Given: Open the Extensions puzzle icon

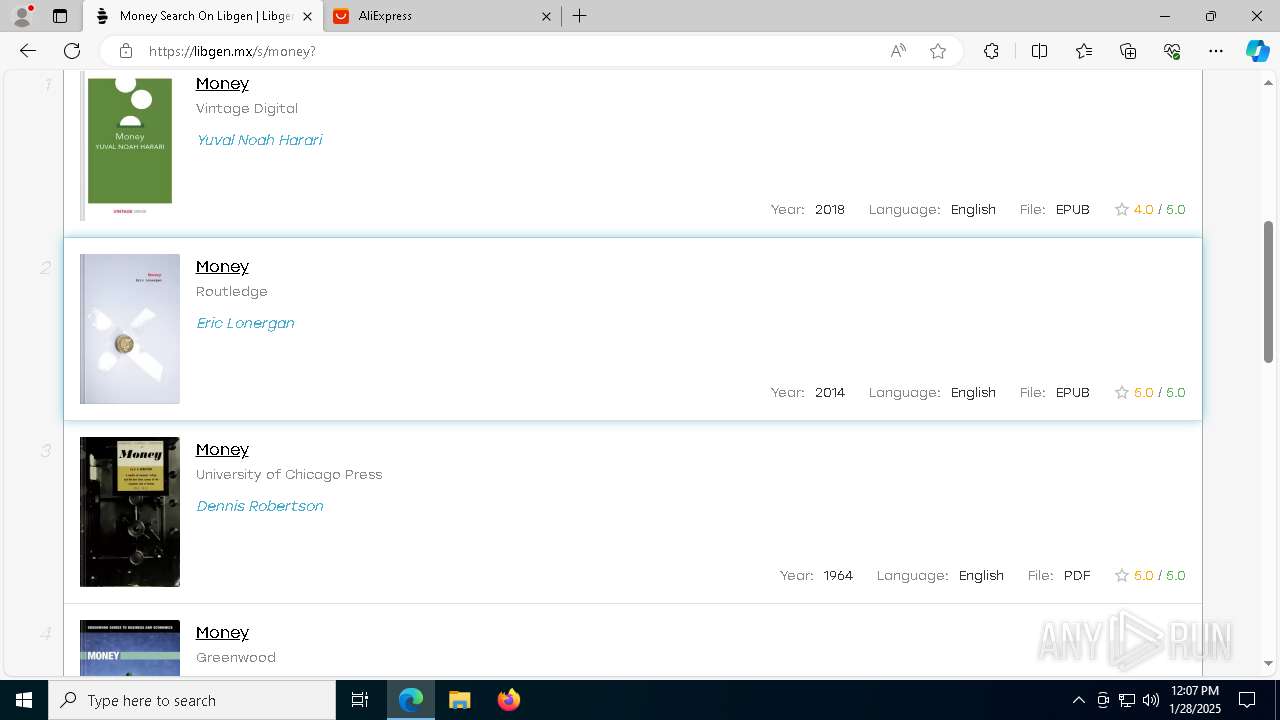Looking at the screenshot, I should tap(991, 51).
